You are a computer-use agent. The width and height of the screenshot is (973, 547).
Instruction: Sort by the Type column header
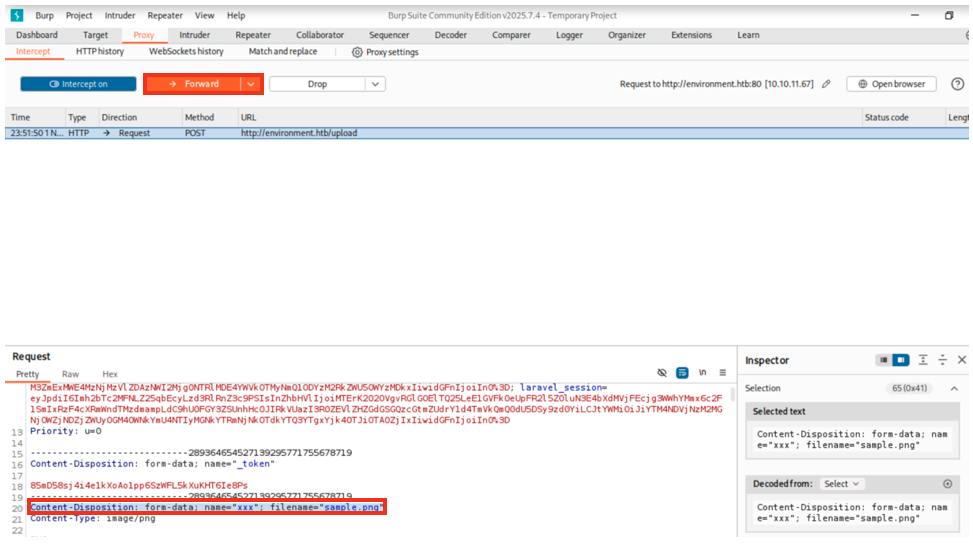pyautogui.click(x=77, y=117)
